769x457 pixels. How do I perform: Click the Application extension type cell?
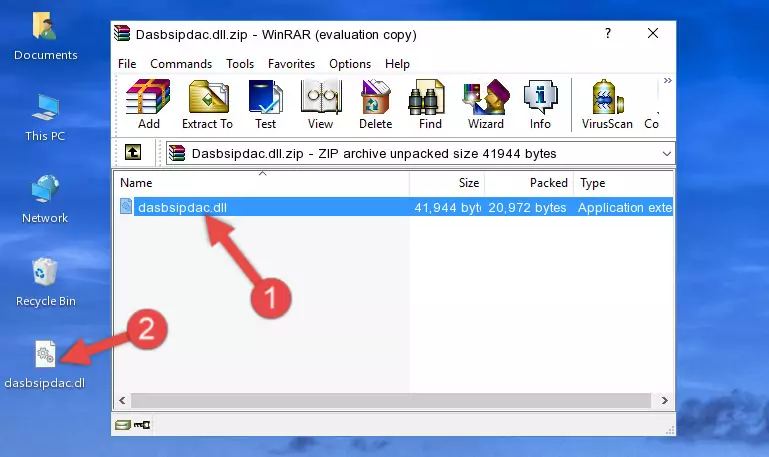[625, 207]
